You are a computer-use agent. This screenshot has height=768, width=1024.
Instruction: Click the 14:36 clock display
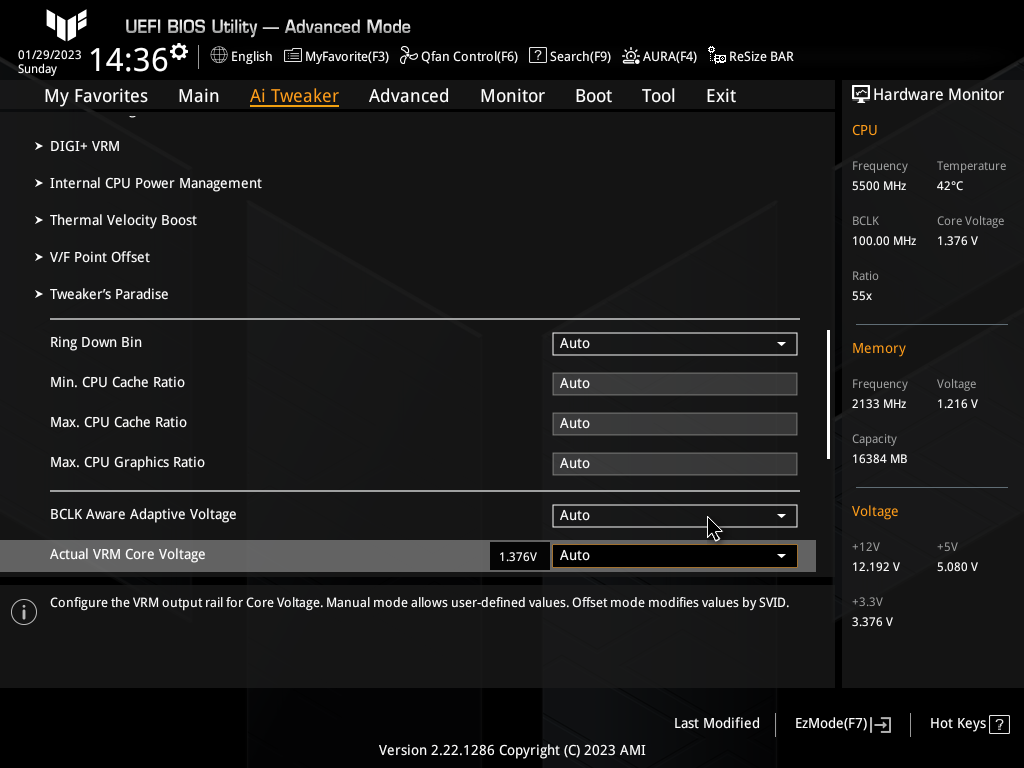[129, 59]
